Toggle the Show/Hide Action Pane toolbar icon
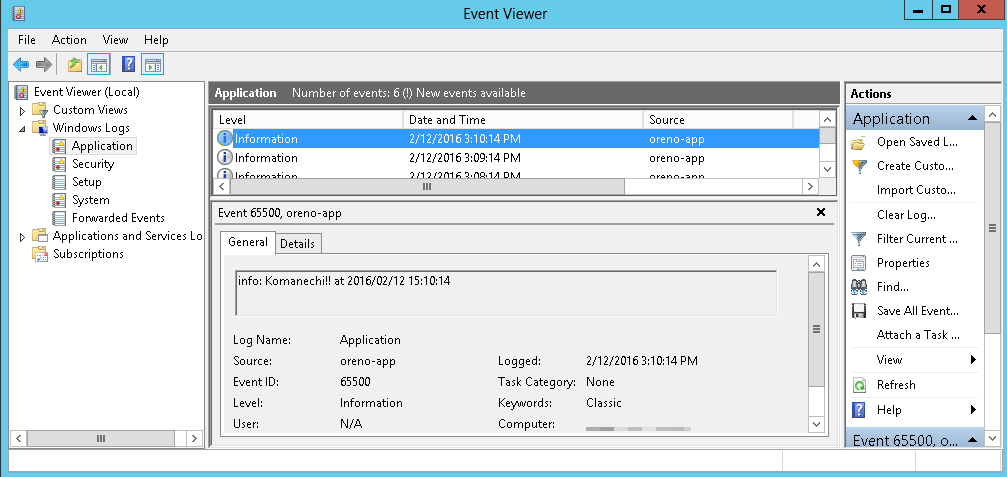This screenshot has width=1007, height=477. (x=153, y=64)
